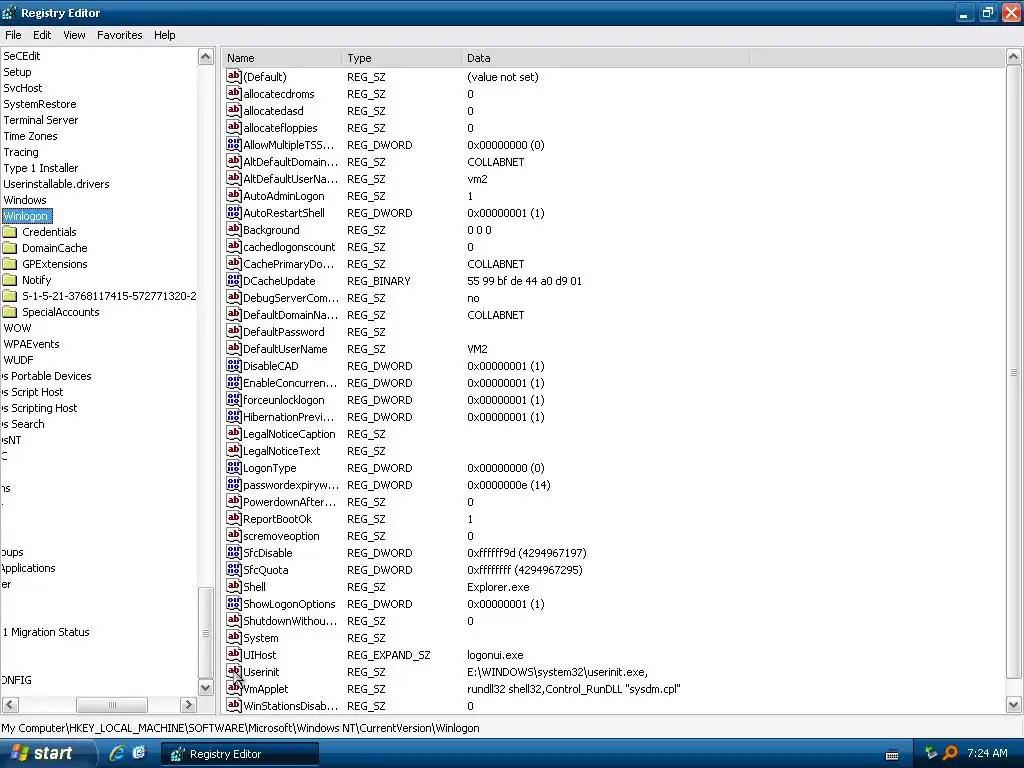
Task: Select the Time Zones key
Action: click(x=30, y=136)
